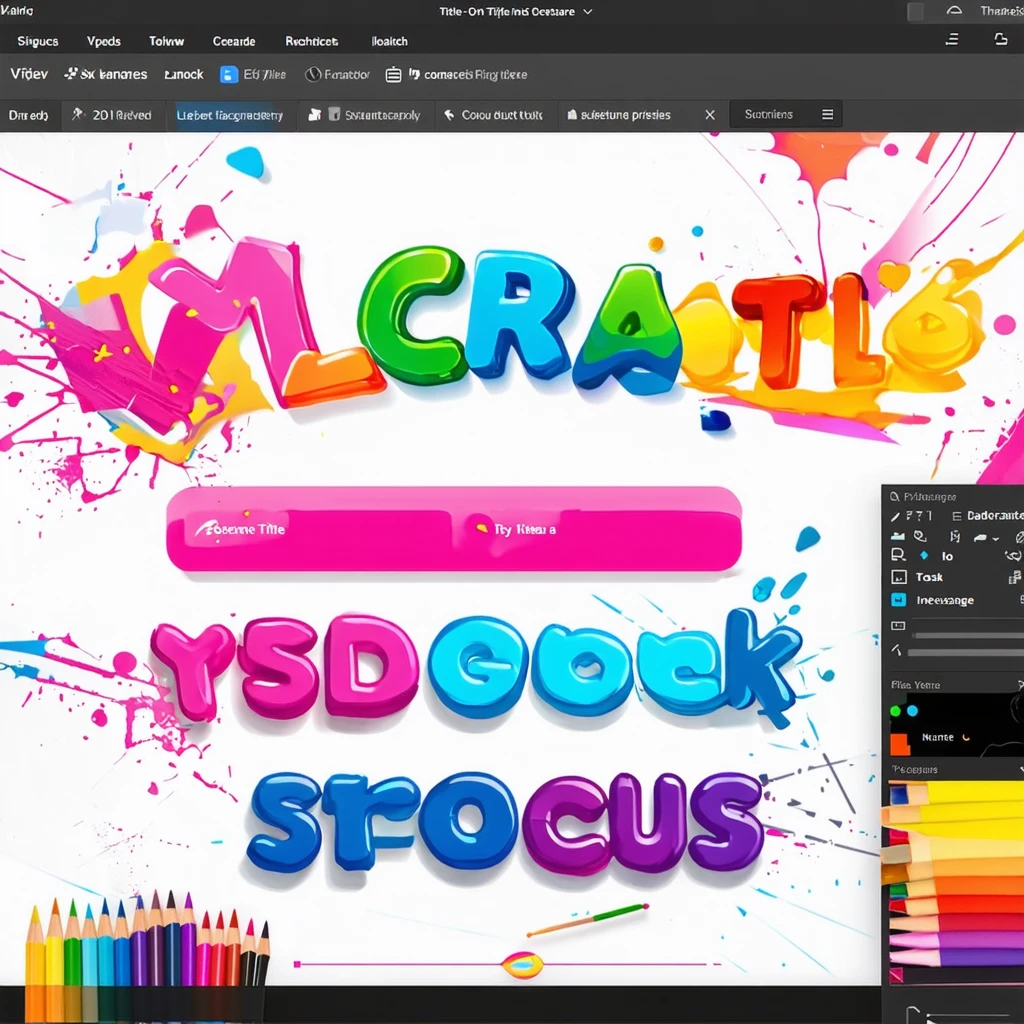The height and width of the screenshot is (1024, 1024).
Task: Expand the Troeours section header
Action: [x=914, y=769]
